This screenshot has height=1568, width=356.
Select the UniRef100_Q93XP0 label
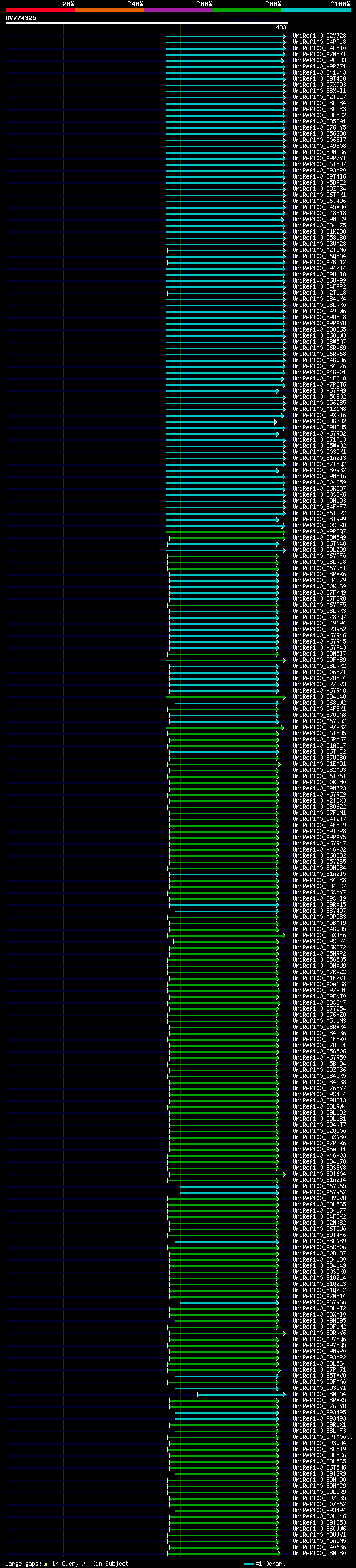click(319, 170)
